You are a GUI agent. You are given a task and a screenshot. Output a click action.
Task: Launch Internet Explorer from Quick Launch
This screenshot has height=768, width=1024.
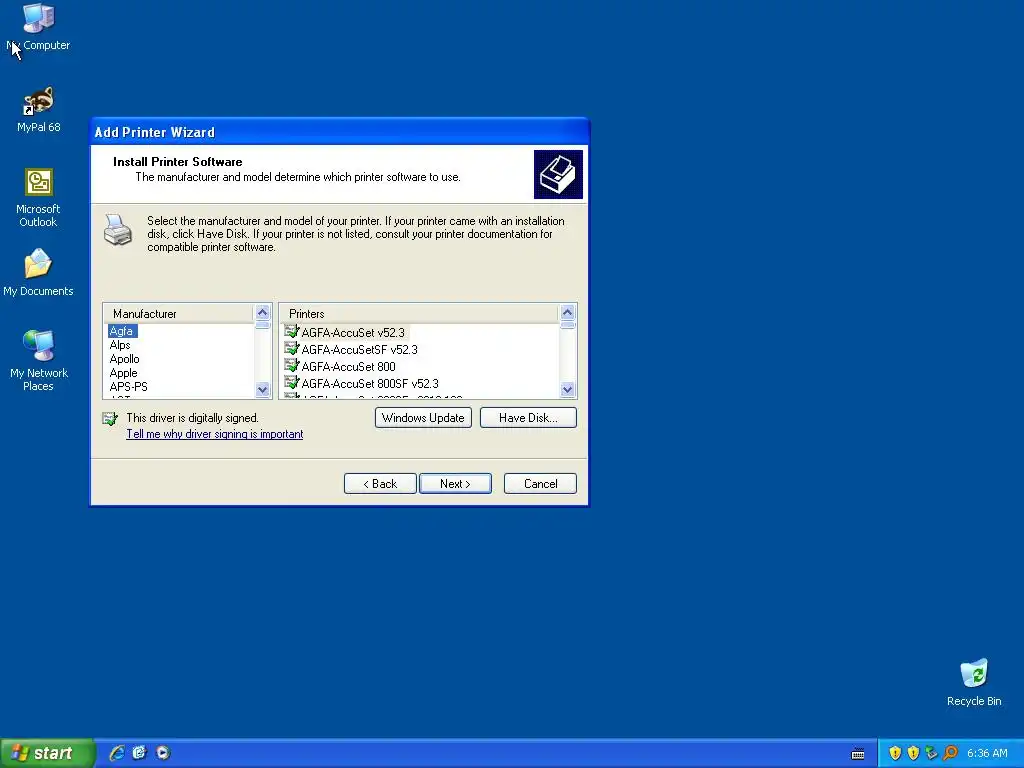click(117, 753)
